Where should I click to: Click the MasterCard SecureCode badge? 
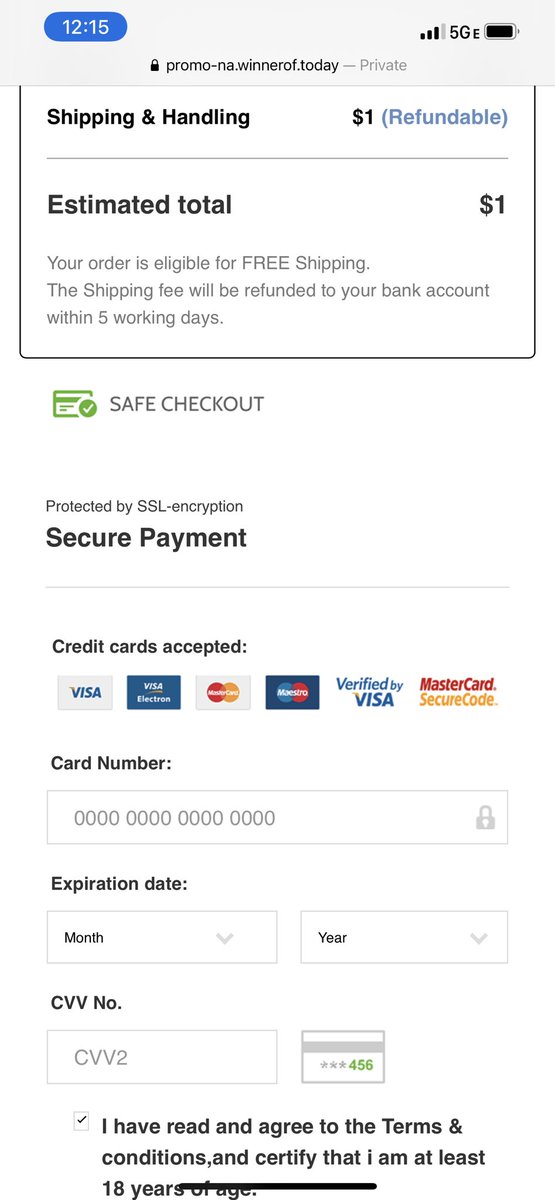point(458,692)
